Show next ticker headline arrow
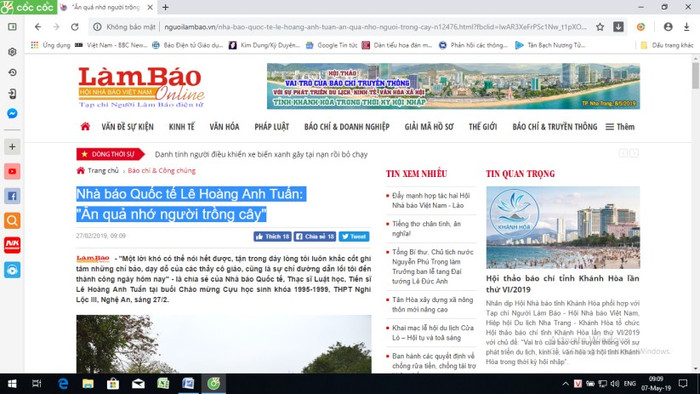The image size is (700, 394). (x=634, y=153)
